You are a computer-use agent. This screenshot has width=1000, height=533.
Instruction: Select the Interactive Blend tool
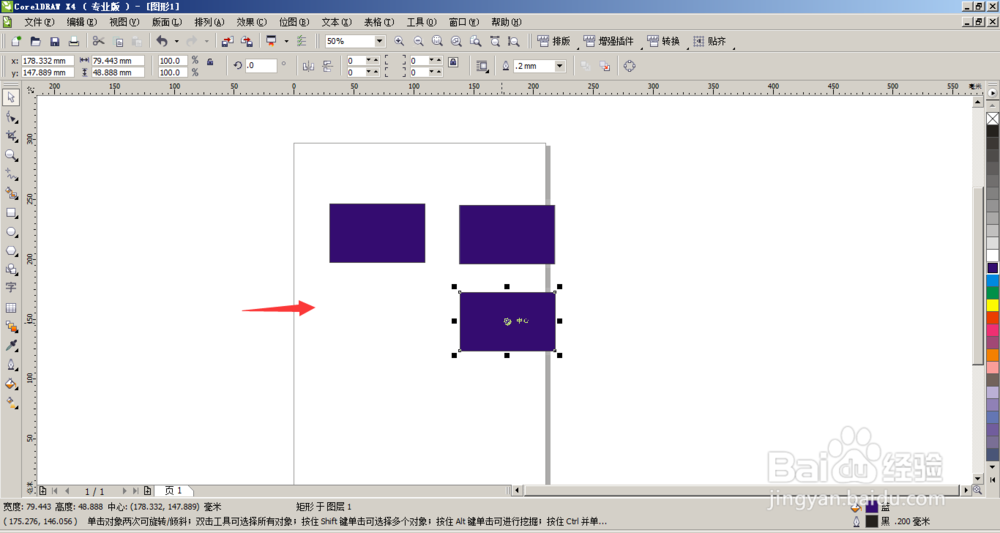coord(11,326)
